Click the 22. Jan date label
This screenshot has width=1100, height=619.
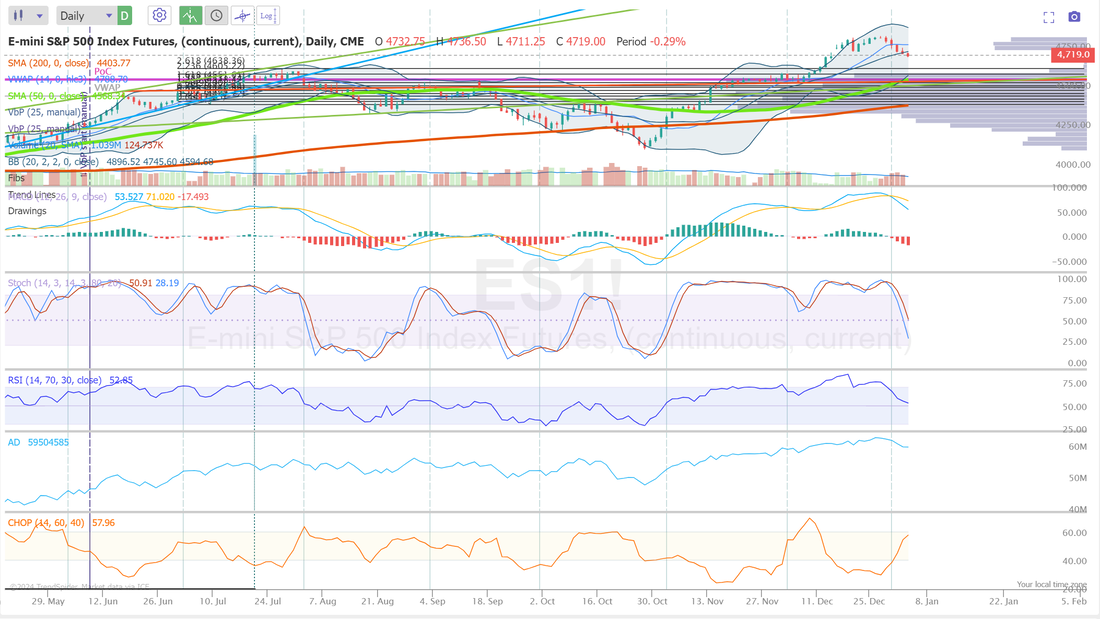[x=1004, y=601]
